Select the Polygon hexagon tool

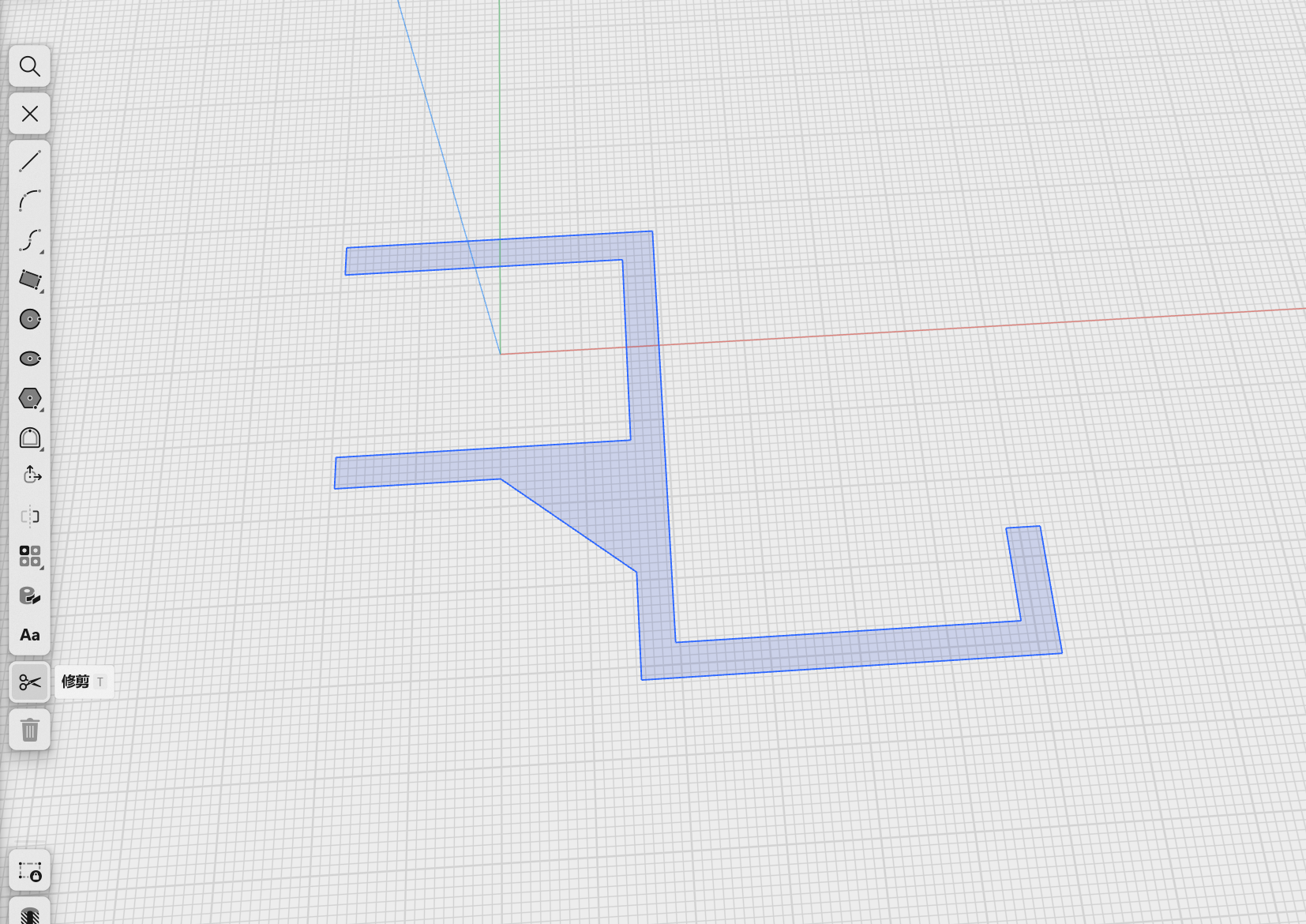click(30, 398)
